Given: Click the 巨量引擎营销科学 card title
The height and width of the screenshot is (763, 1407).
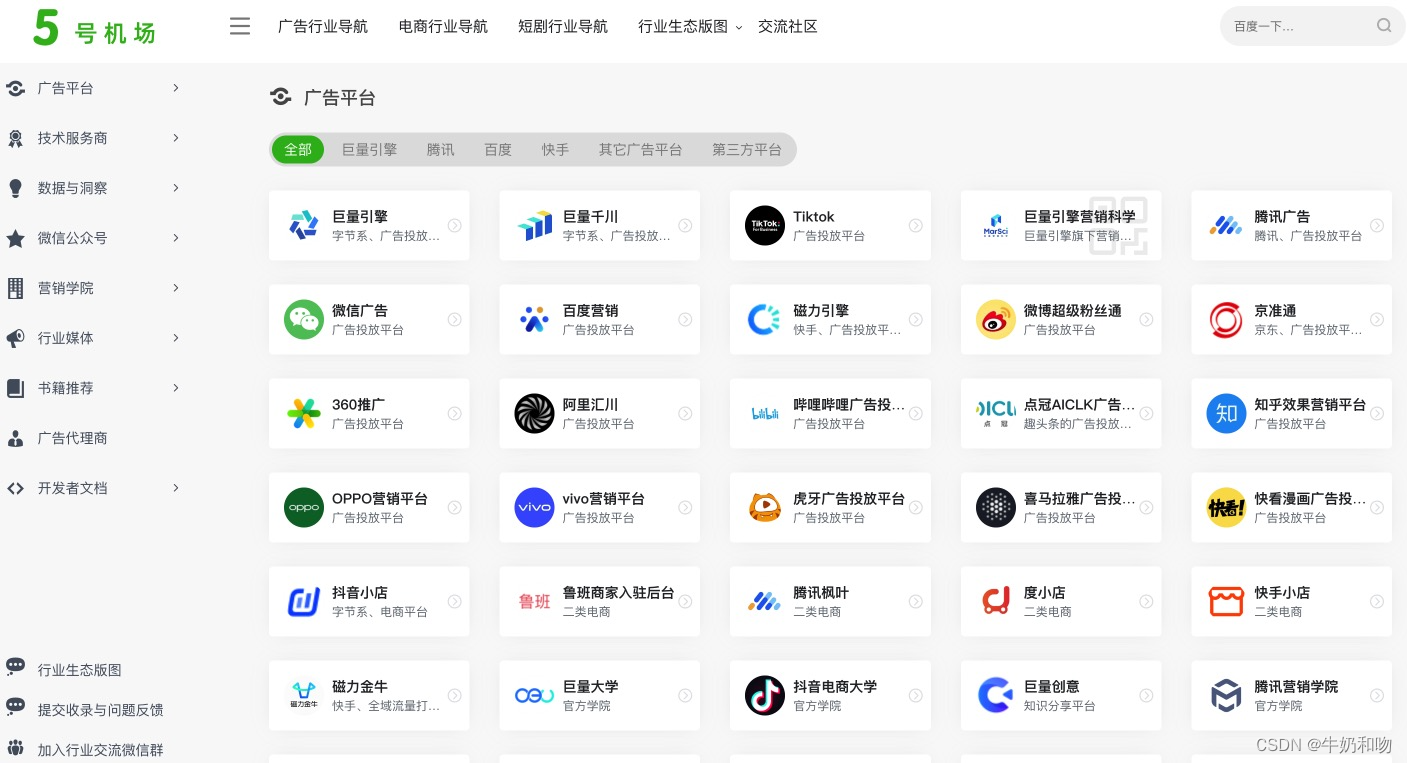Looking at the screenshot, I should point(1080,217).
